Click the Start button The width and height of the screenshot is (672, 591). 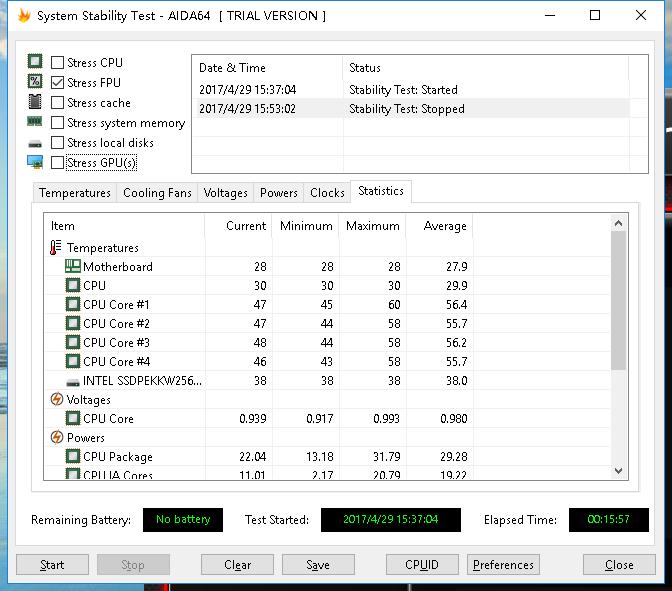[x=52, y=565]
